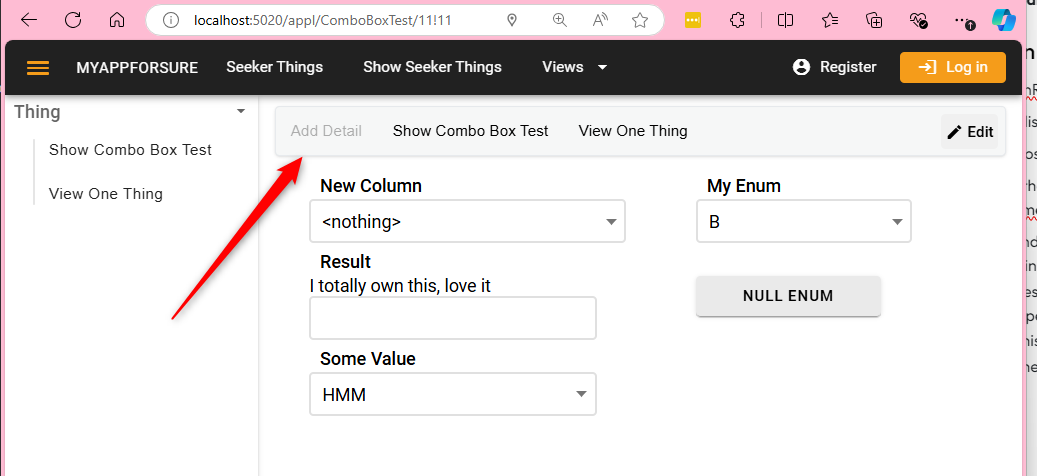Collapse the Thing sidebar section
The width and height of the screenshot is (1037, 476).
241,112
